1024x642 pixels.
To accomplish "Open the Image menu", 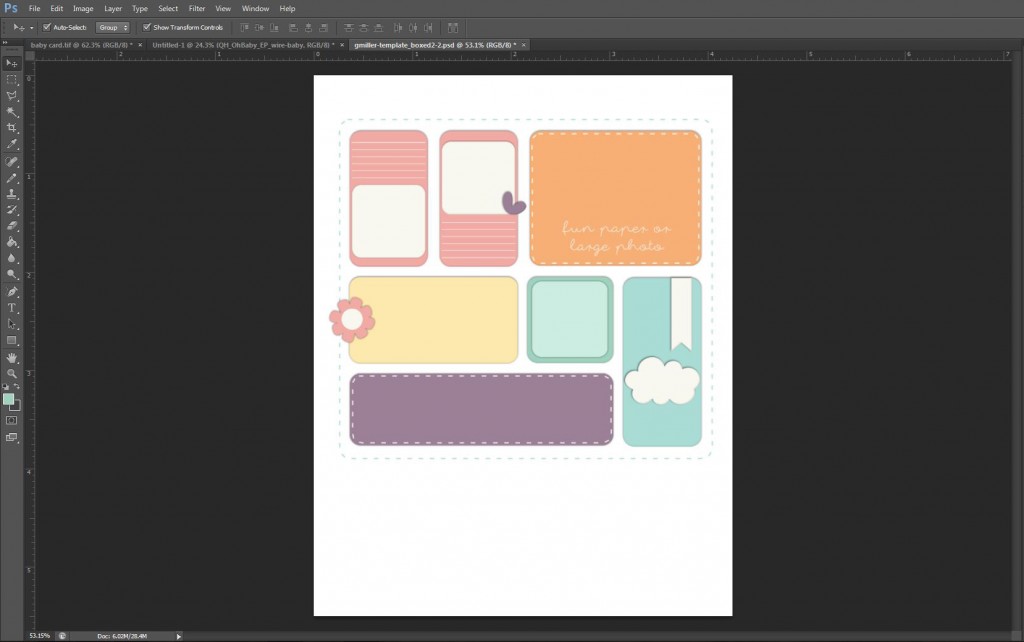I will 83,8.
